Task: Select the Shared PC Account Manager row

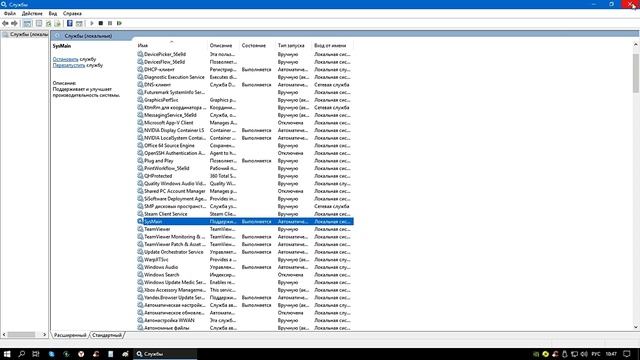Action: 245,191
